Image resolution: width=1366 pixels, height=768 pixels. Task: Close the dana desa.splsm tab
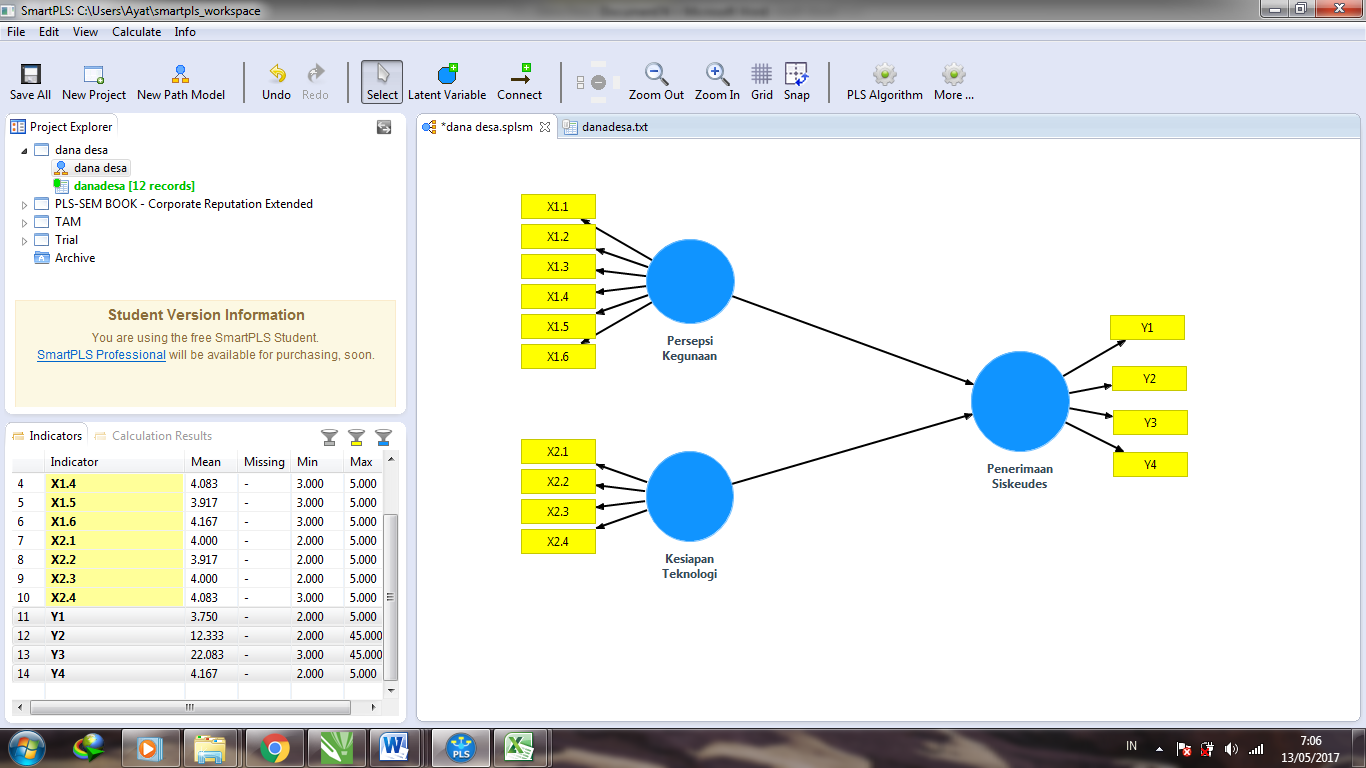(545, 127)
